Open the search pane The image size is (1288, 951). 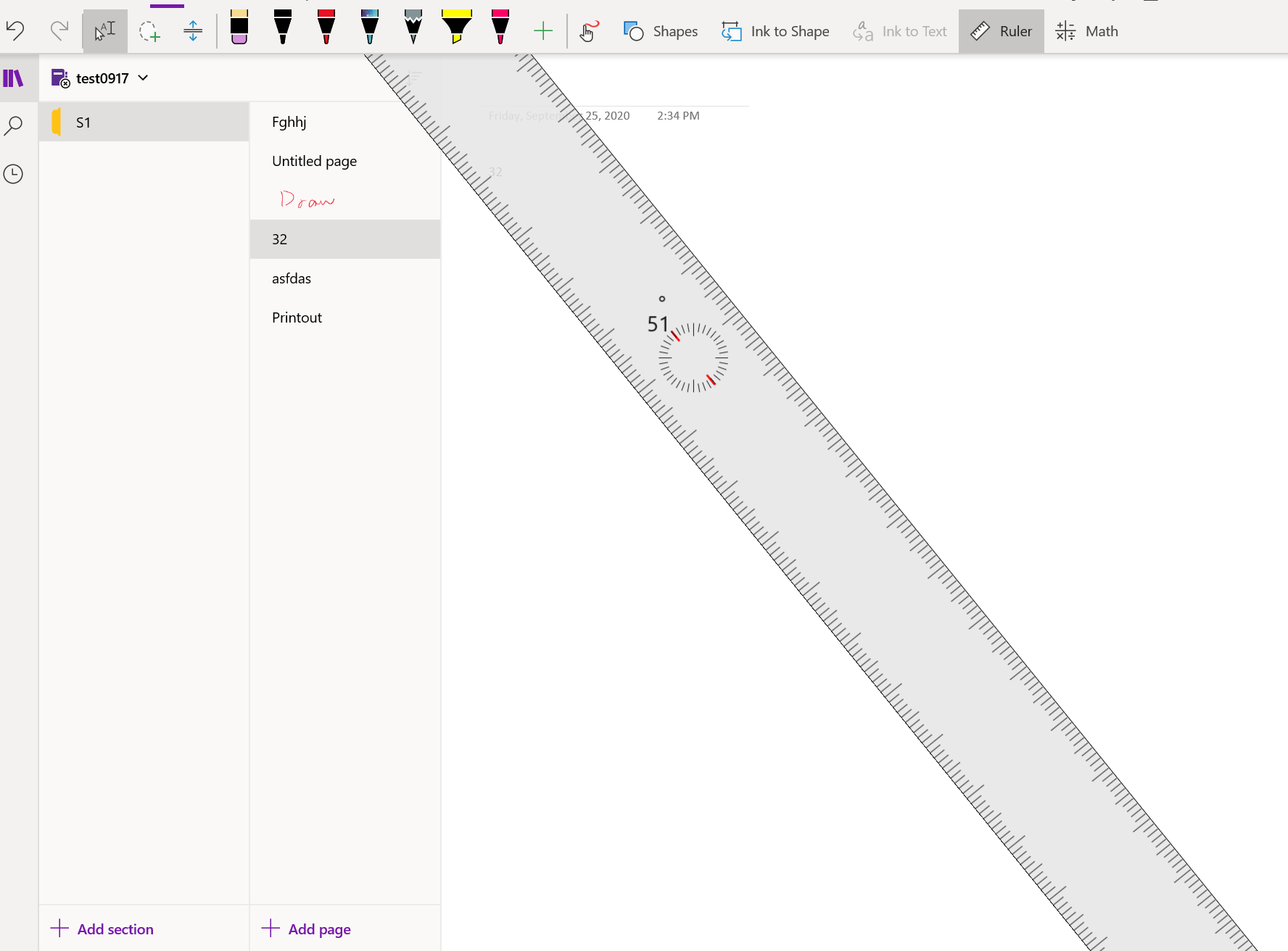pos(14,126)
